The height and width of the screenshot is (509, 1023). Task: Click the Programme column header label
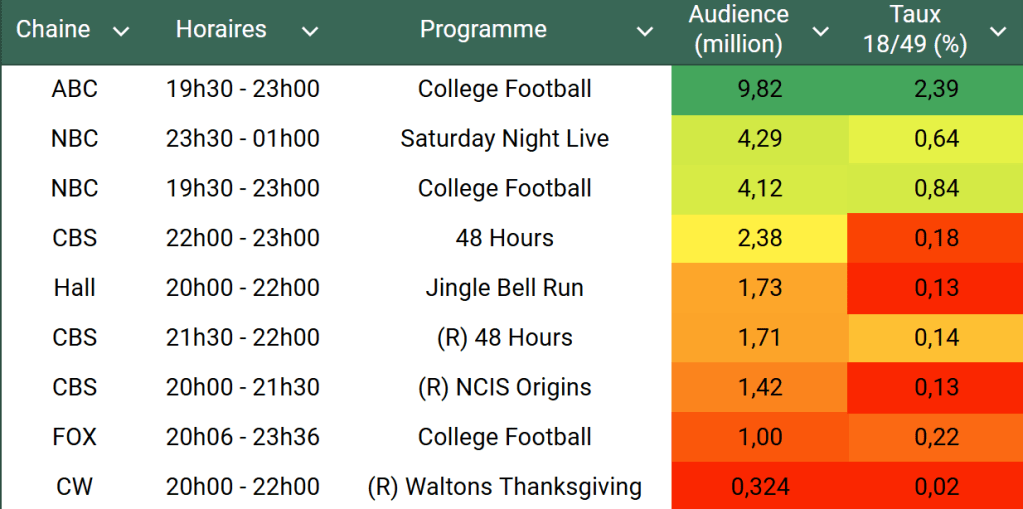point(483,30)
